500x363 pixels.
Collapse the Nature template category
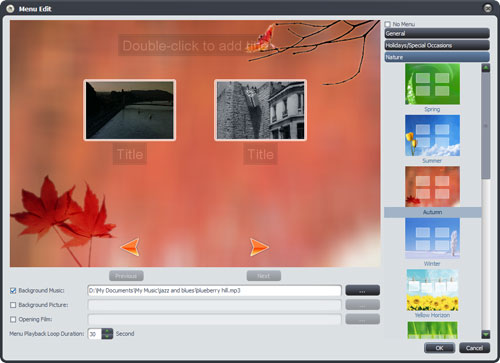[x=437, y=57]
